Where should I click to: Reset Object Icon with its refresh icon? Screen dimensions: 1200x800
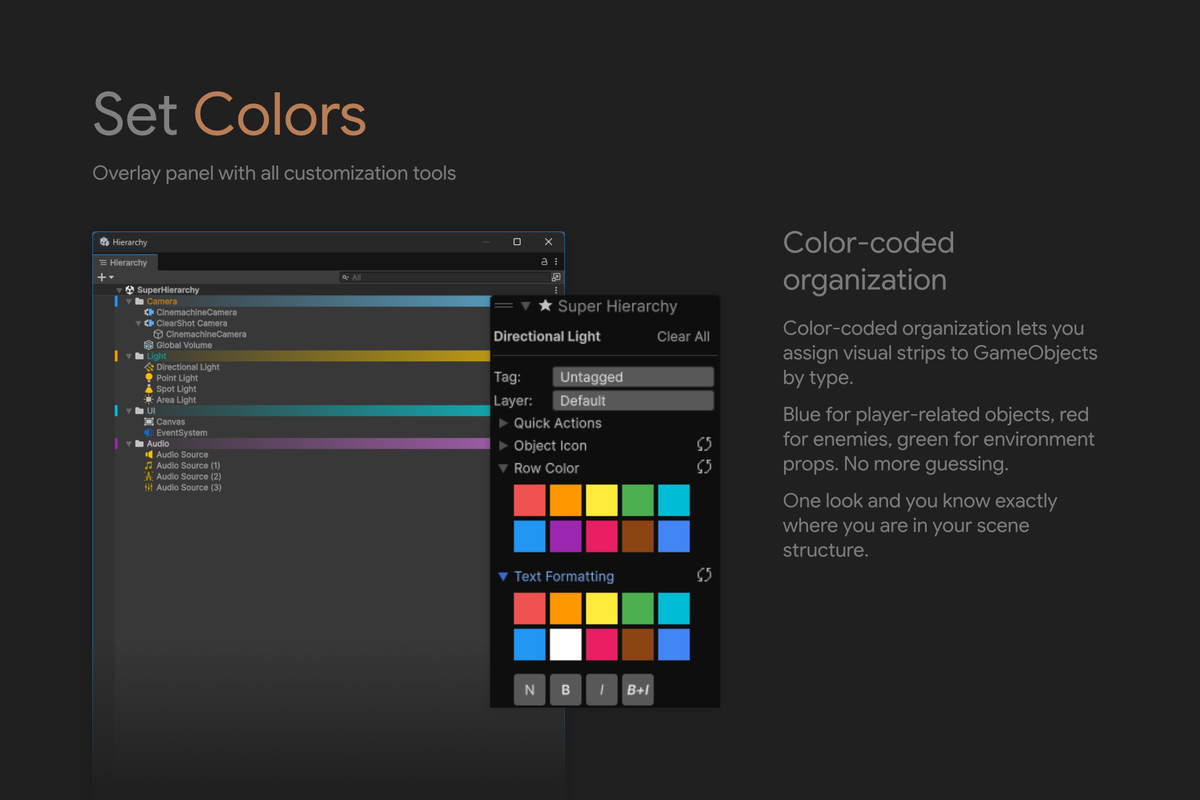click(x=704, y=445)
